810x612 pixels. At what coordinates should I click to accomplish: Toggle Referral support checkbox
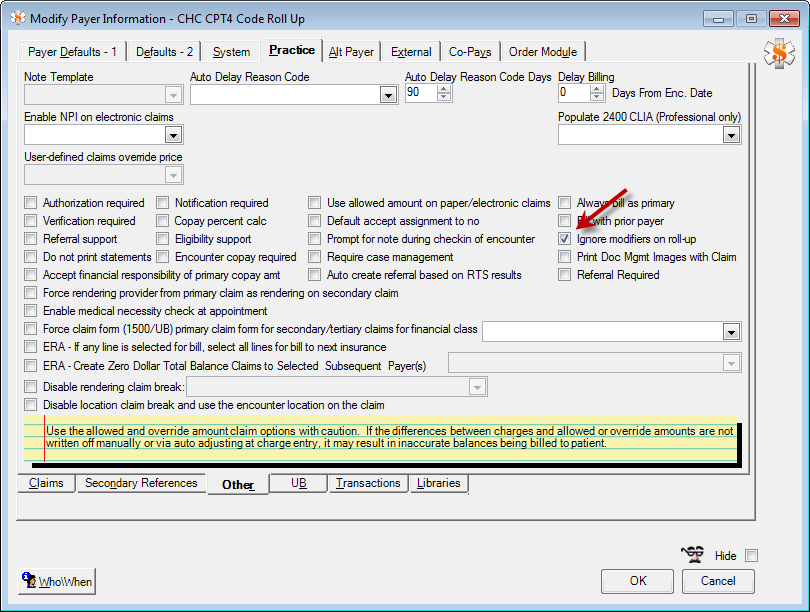pyautogui.click(x=31, y=239)
